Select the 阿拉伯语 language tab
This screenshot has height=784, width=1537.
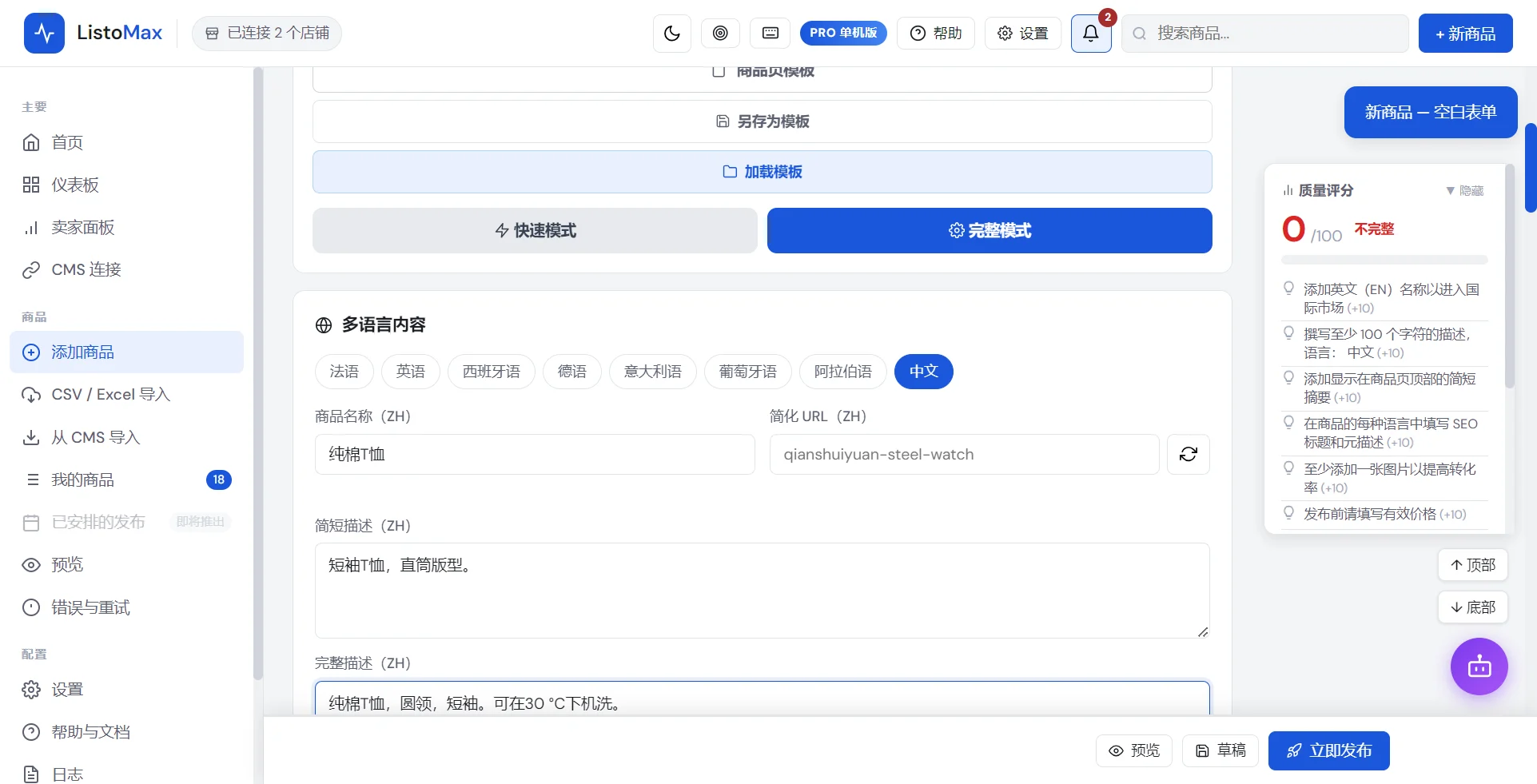pos(842,372)
